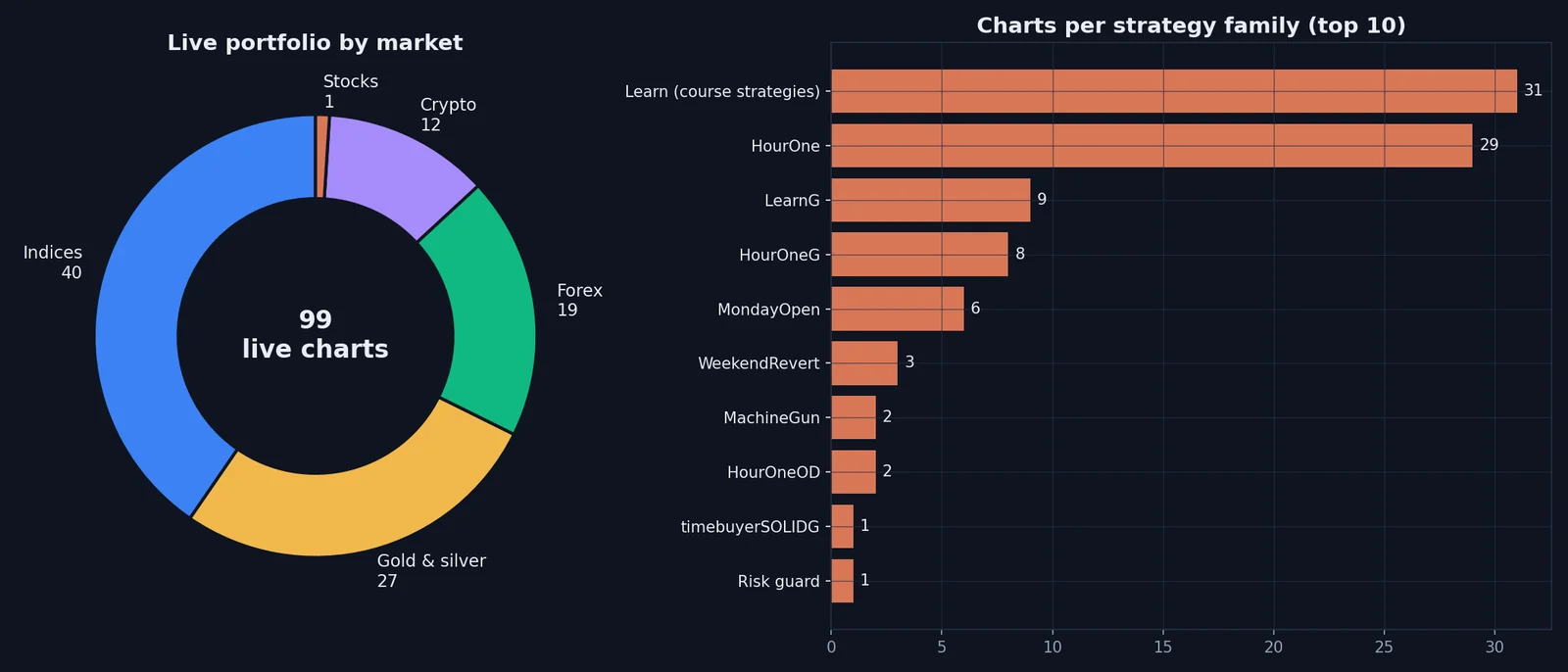1568x672 pixels.
Task: Click the MondayOpen bar
Action: [898, 309]
